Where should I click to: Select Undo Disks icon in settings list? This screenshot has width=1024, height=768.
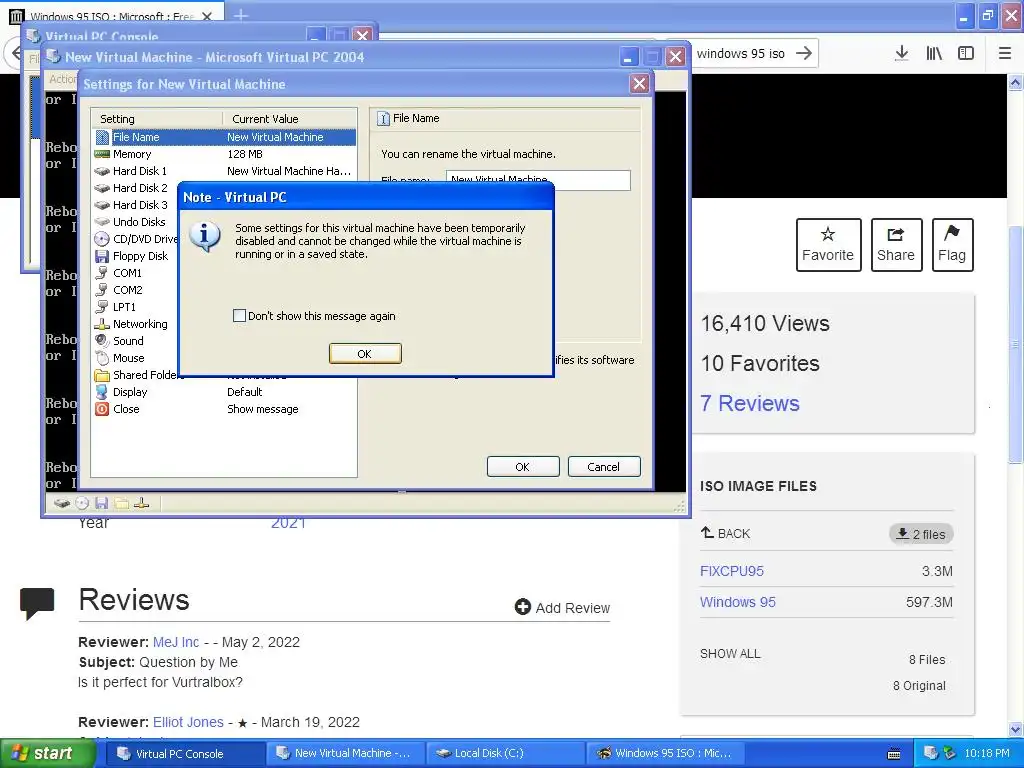102,222
